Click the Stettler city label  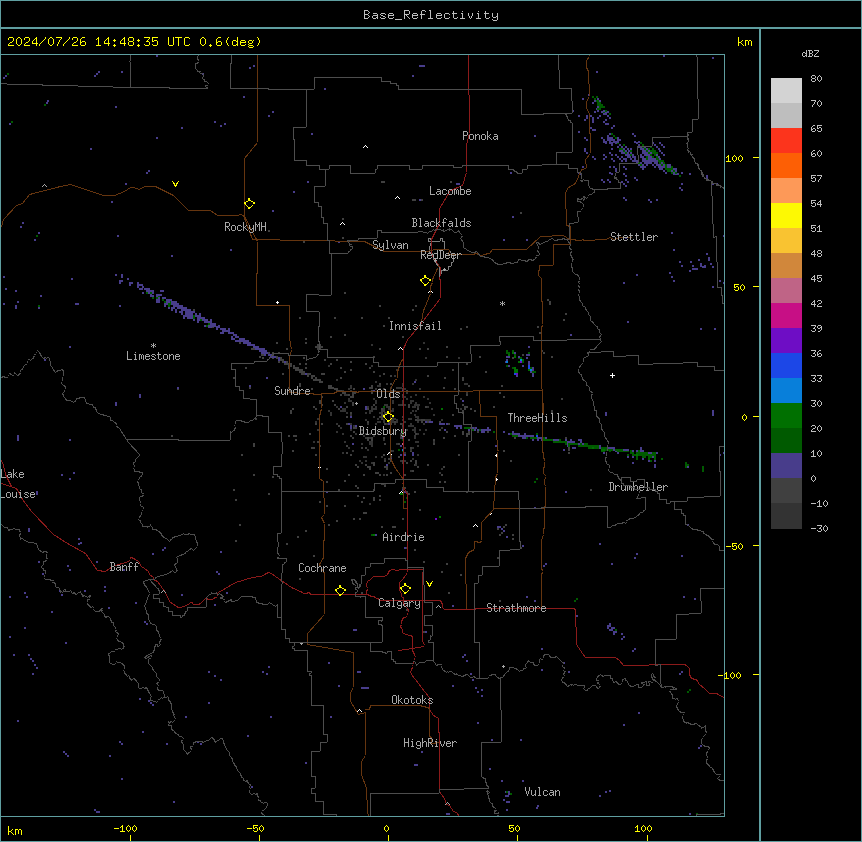pos(634,237)
